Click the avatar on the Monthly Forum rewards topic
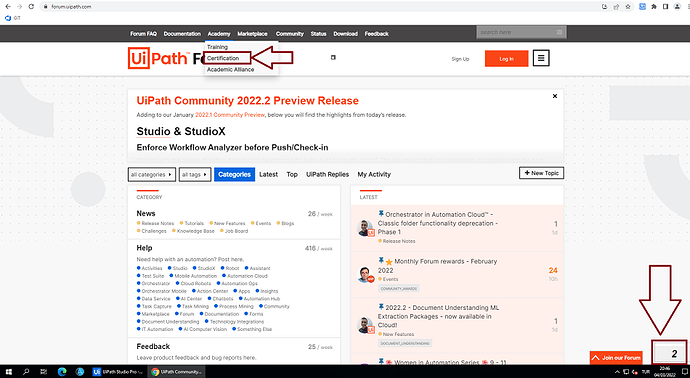This screenshot has height=378, width=690. pos(365,275)
